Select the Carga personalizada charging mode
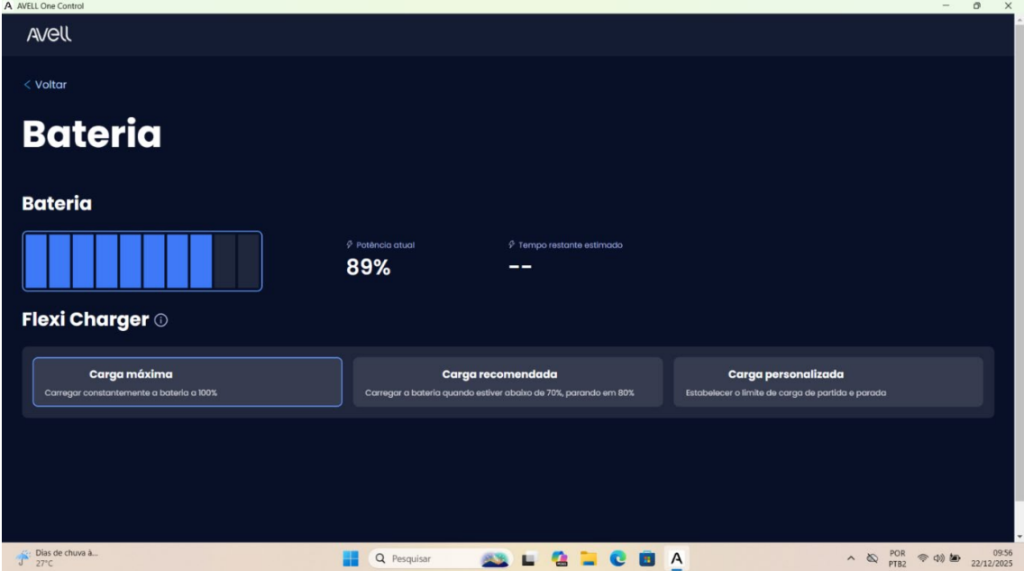Screen dimensions: 1024x571 pos(828,382)
